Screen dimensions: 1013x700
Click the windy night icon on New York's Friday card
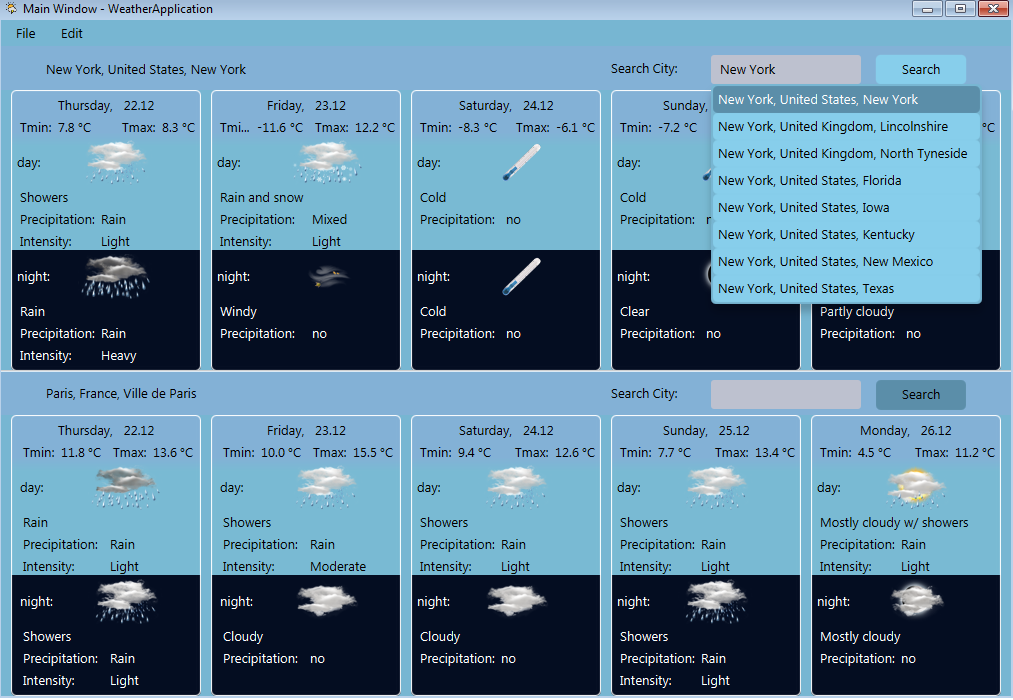tap(328, 277)
